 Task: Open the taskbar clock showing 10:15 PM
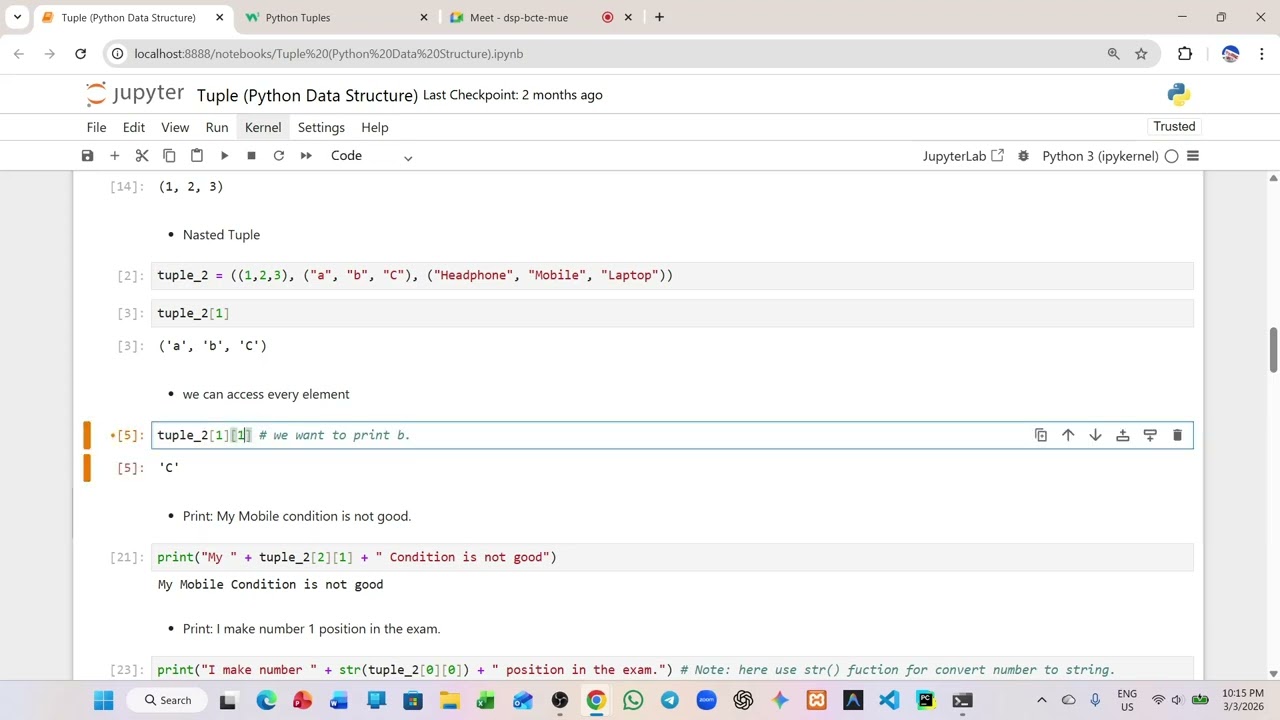[1241, 700]
